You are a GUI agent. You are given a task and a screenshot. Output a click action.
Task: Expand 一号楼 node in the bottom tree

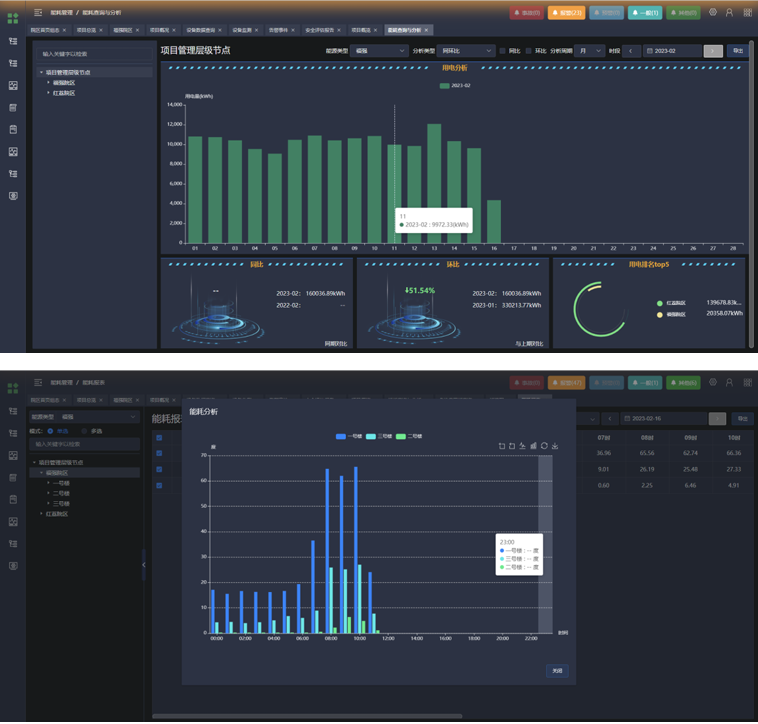tap(48, 483)
